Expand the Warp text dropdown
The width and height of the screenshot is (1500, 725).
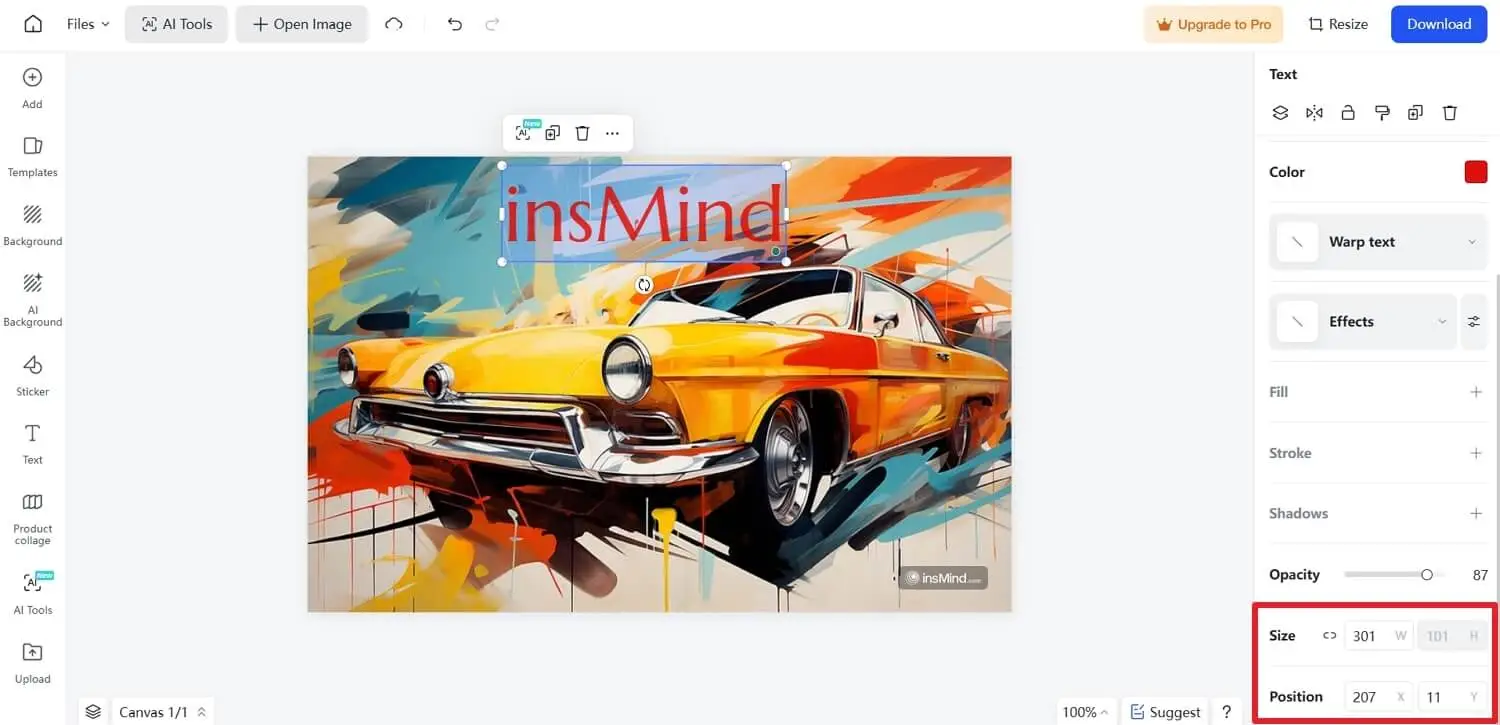1378,242
